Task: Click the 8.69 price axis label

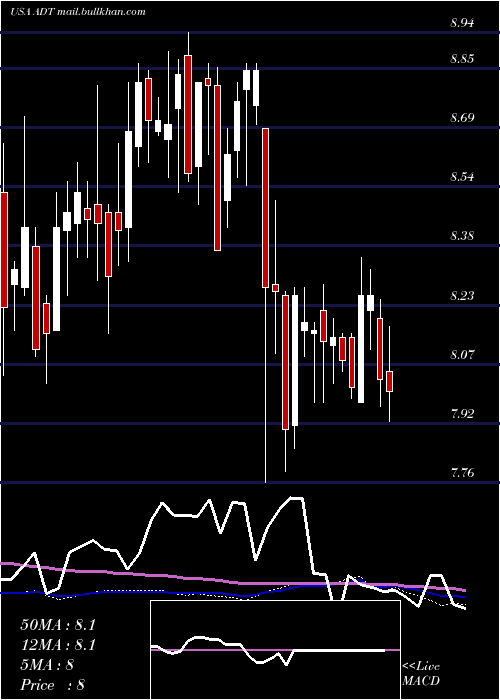Action: (462, 118)
